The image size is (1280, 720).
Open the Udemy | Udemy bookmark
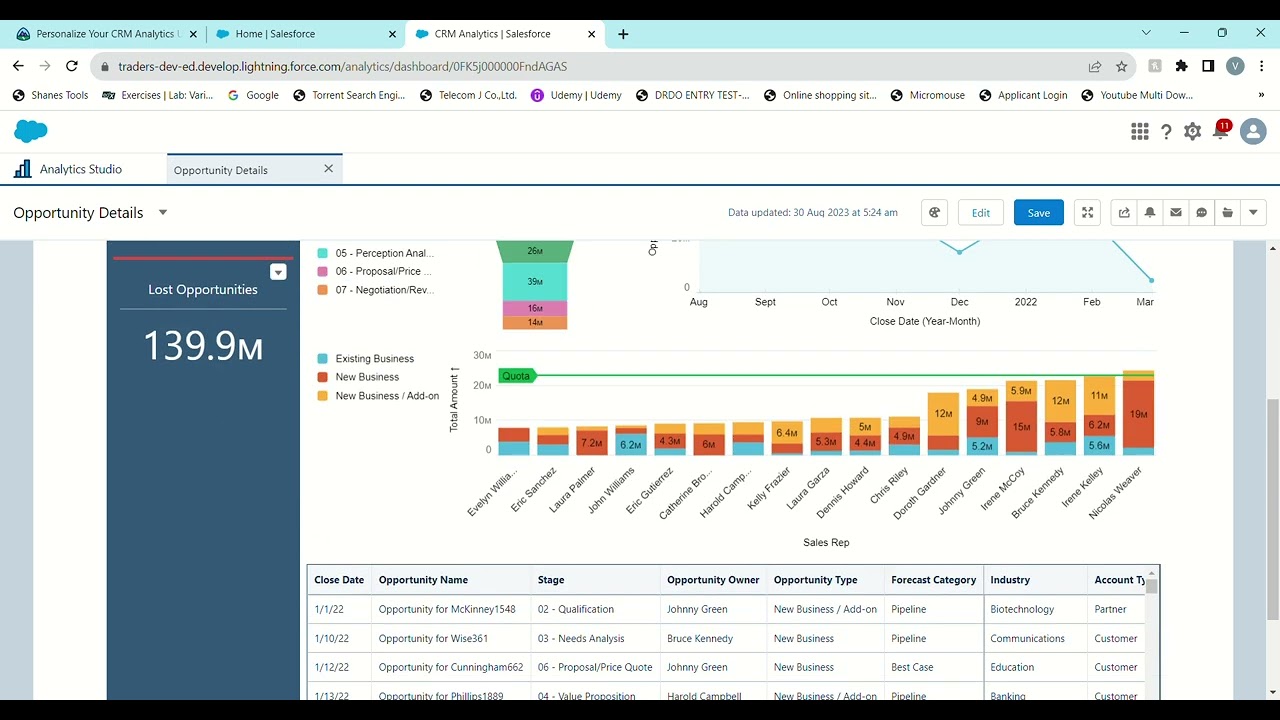coord(576,95)
